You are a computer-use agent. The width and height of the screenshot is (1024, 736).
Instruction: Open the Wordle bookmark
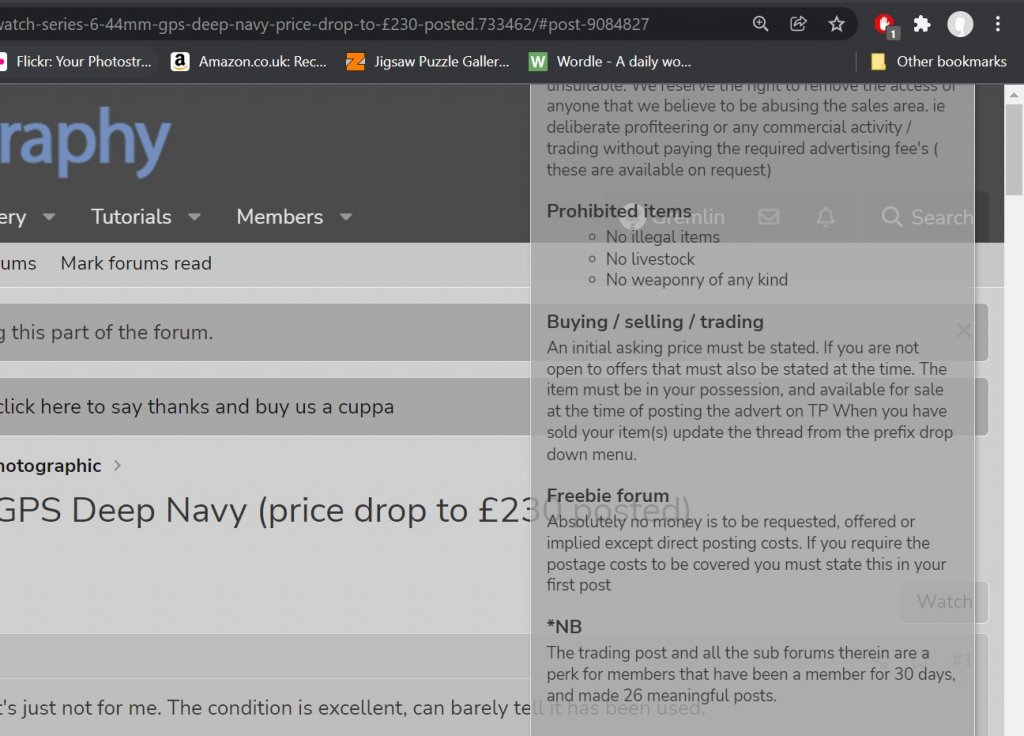coord(610,62)
